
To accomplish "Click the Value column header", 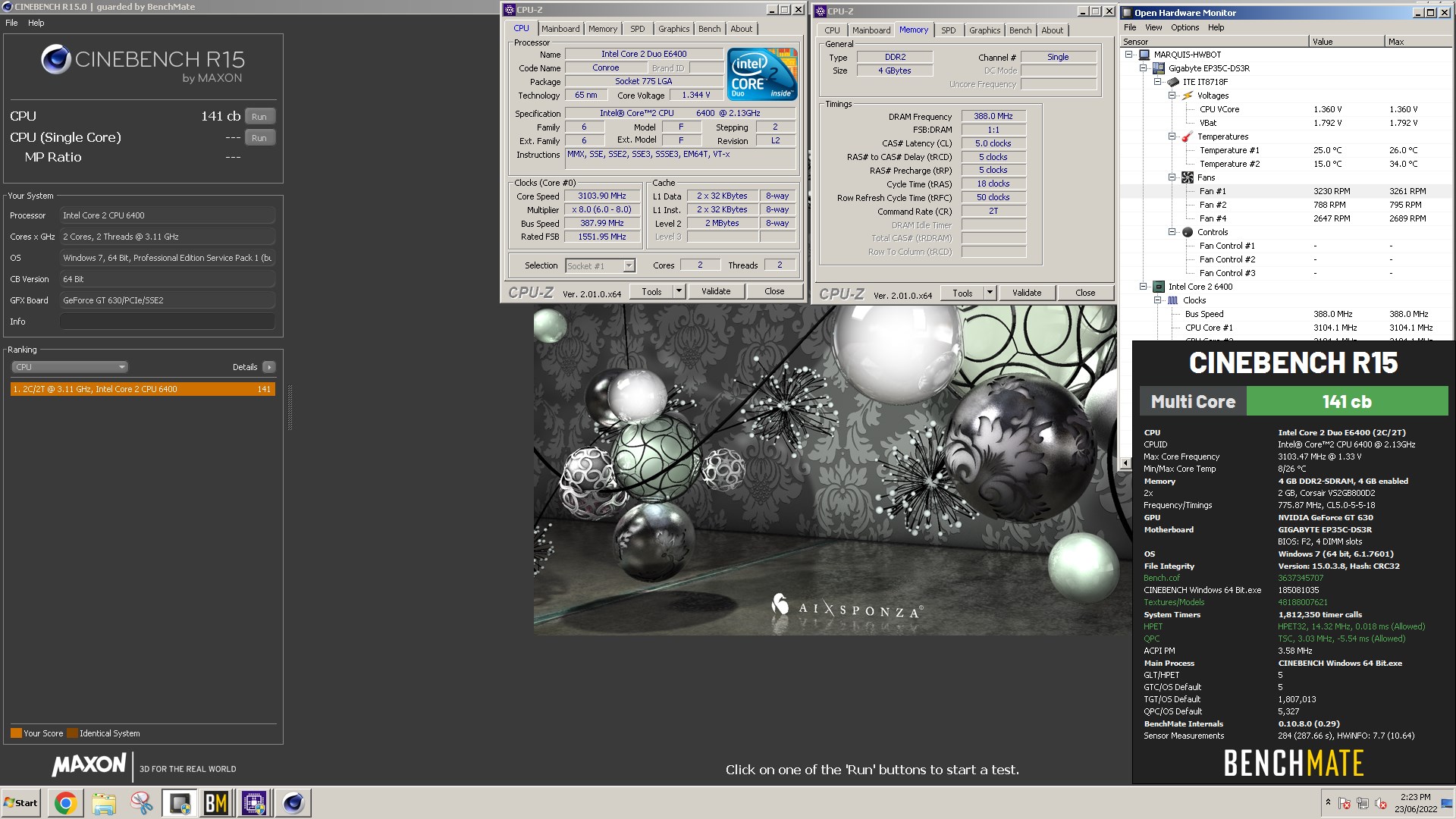I will click(1347, 42).
